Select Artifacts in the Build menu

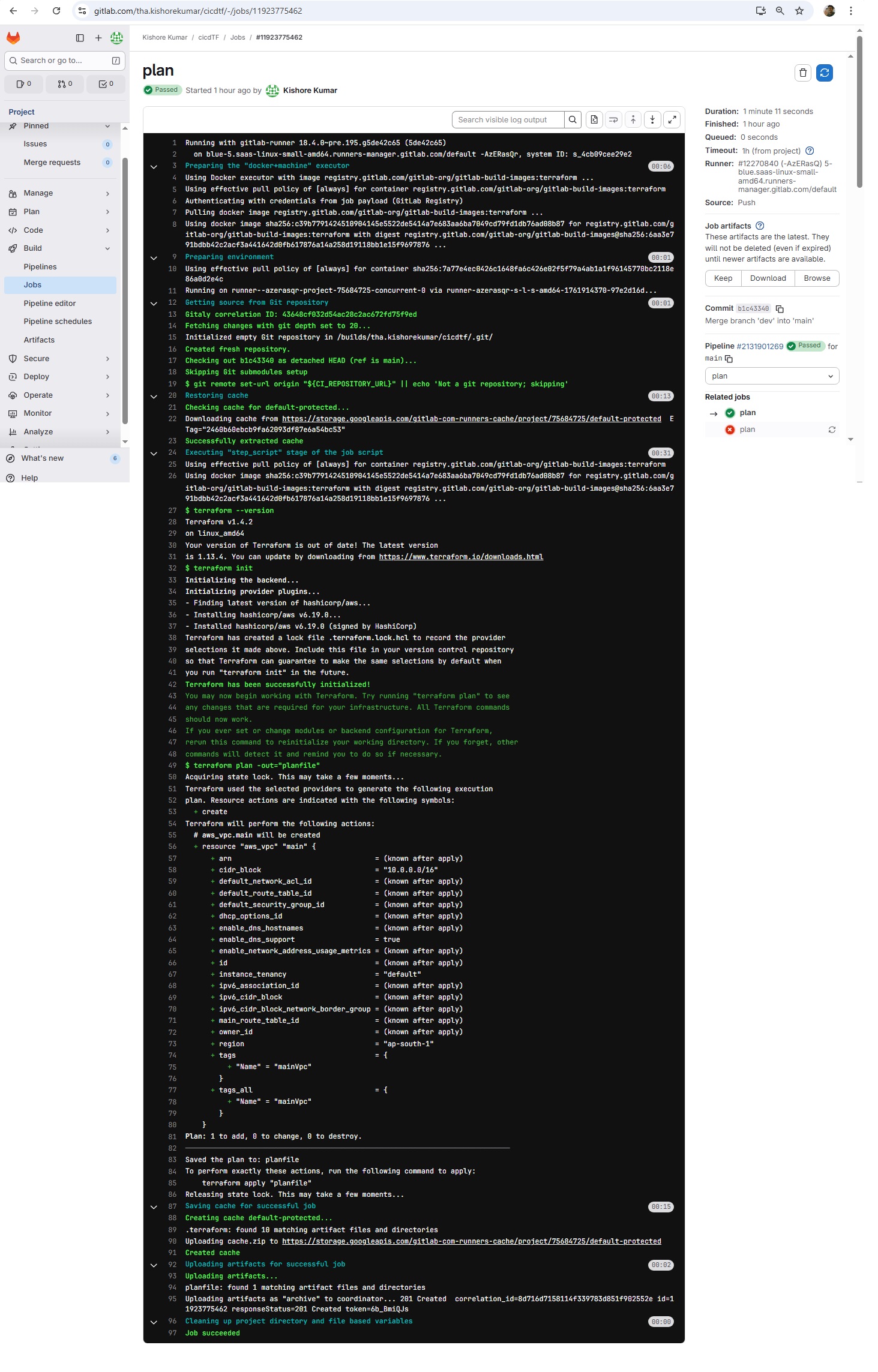(39, 340)
